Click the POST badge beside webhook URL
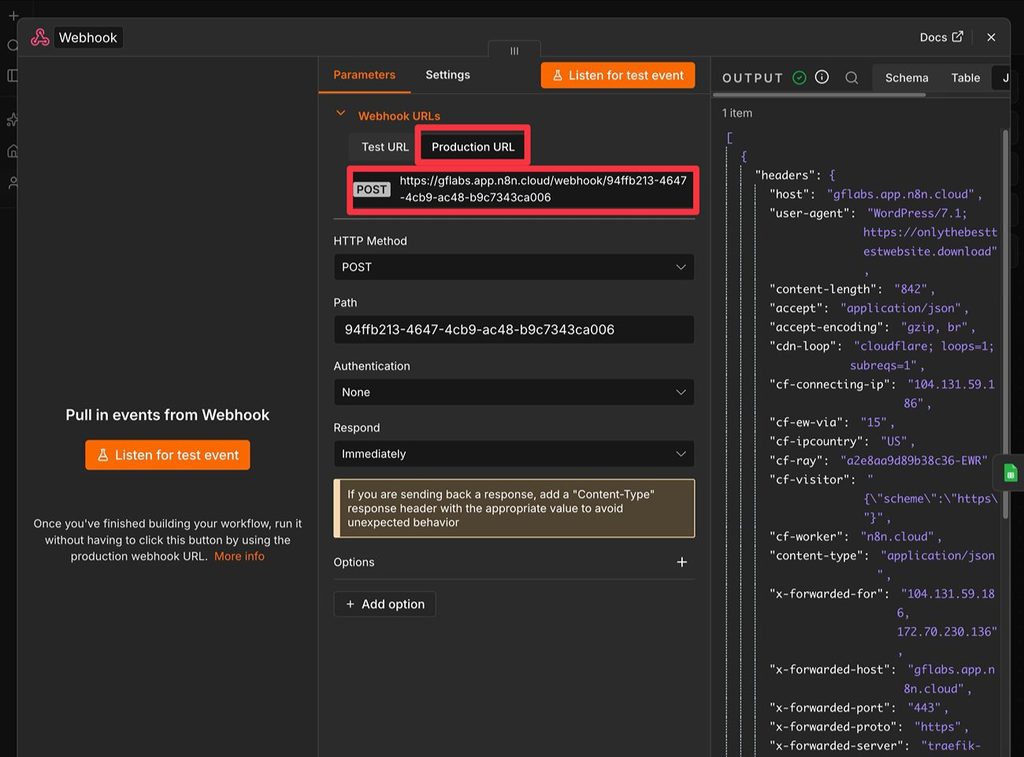 tap(371, 189)
